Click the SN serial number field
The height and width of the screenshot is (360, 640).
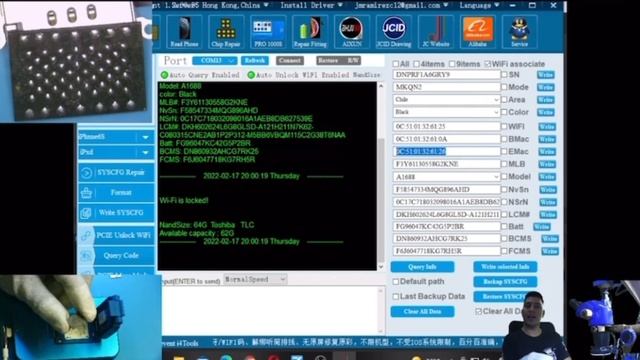click(447, 75)
